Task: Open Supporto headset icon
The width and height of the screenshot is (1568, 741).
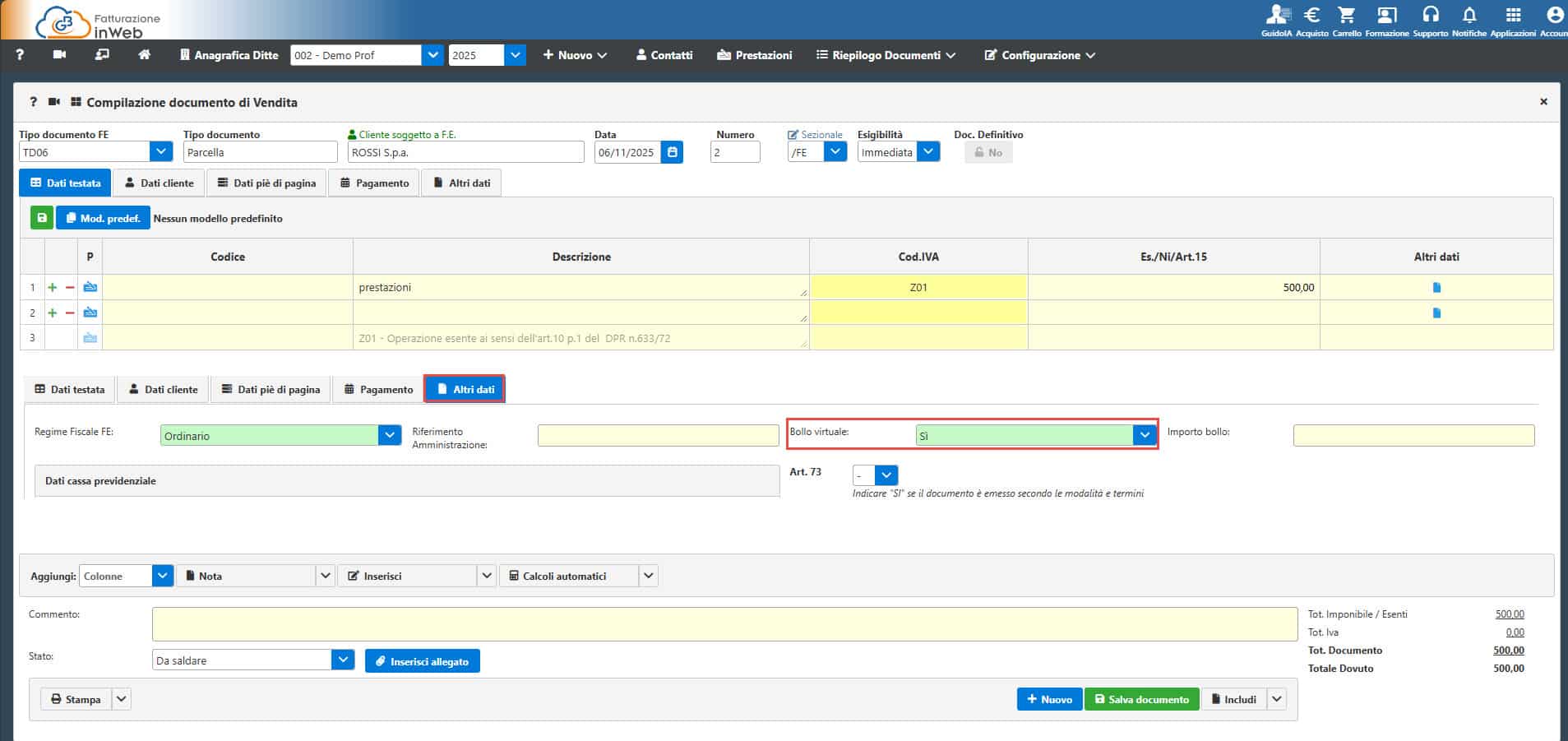Action: [1431, 15]
